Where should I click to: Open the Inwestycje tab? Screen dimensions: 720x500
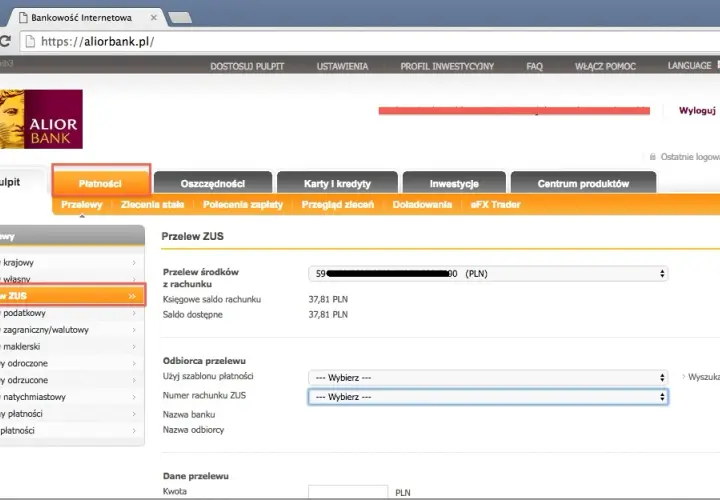(x=454, y=183)
